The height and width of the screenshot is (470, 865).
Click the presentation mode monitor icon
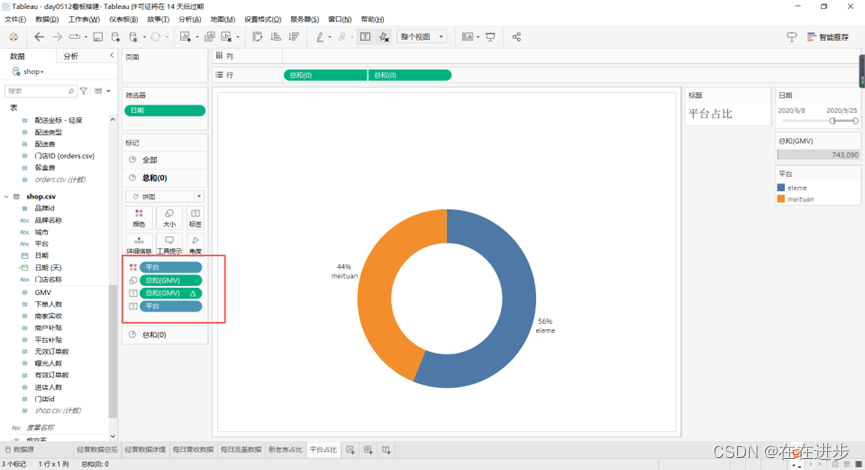pos(490,37)
